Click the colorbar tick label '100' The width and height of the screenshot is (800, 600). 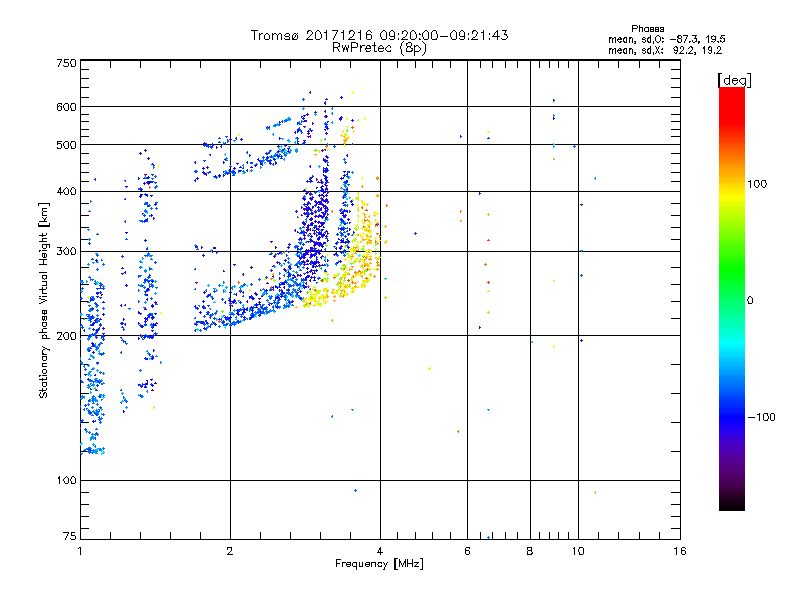pyautogui.click(x=757, y=184)
